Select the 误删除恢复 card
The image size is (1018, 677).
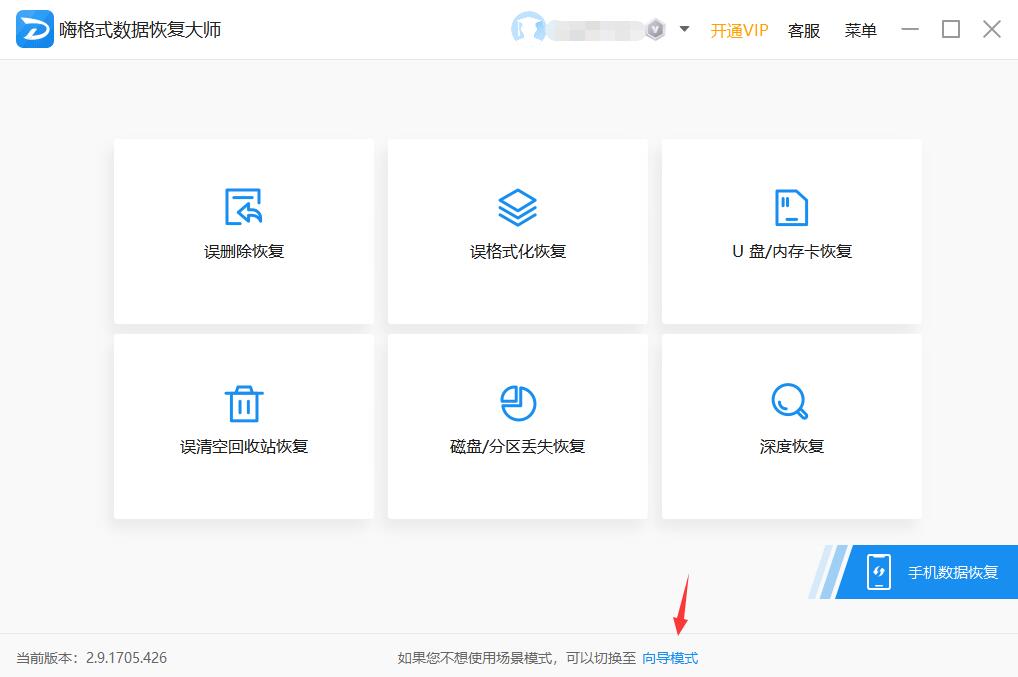pos(243,231)
